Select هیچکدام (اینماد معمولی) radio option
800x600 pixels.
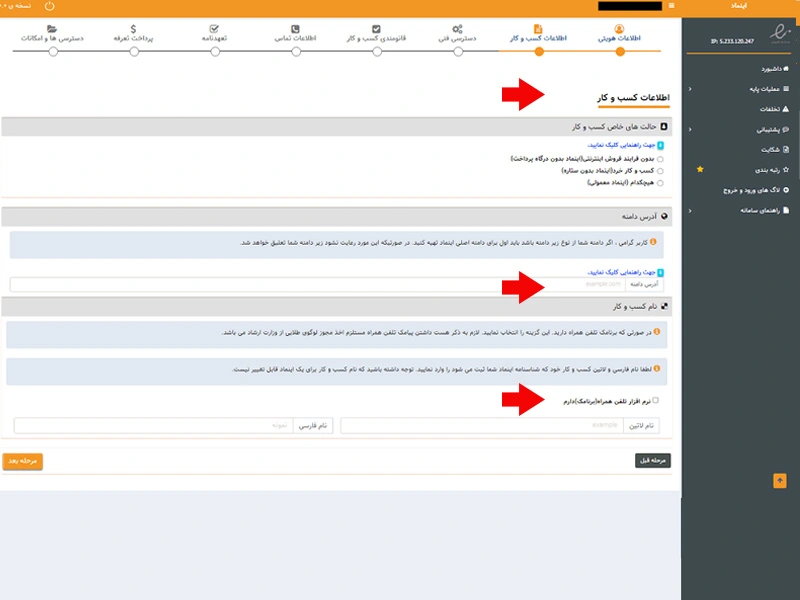660,183
